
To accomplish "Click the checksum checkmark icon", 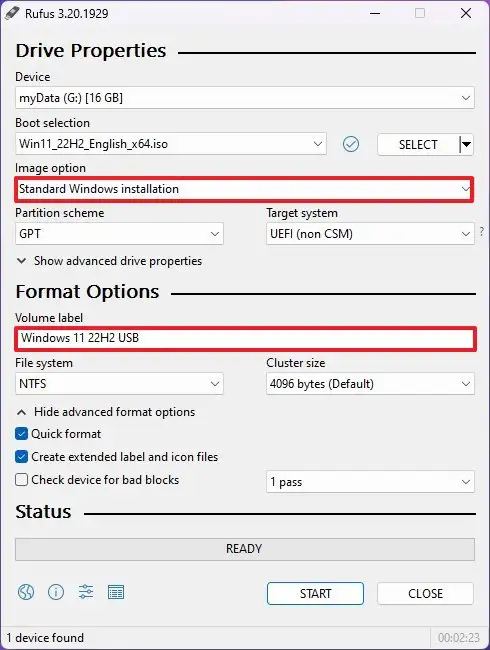I will click(x=351, y=144).
